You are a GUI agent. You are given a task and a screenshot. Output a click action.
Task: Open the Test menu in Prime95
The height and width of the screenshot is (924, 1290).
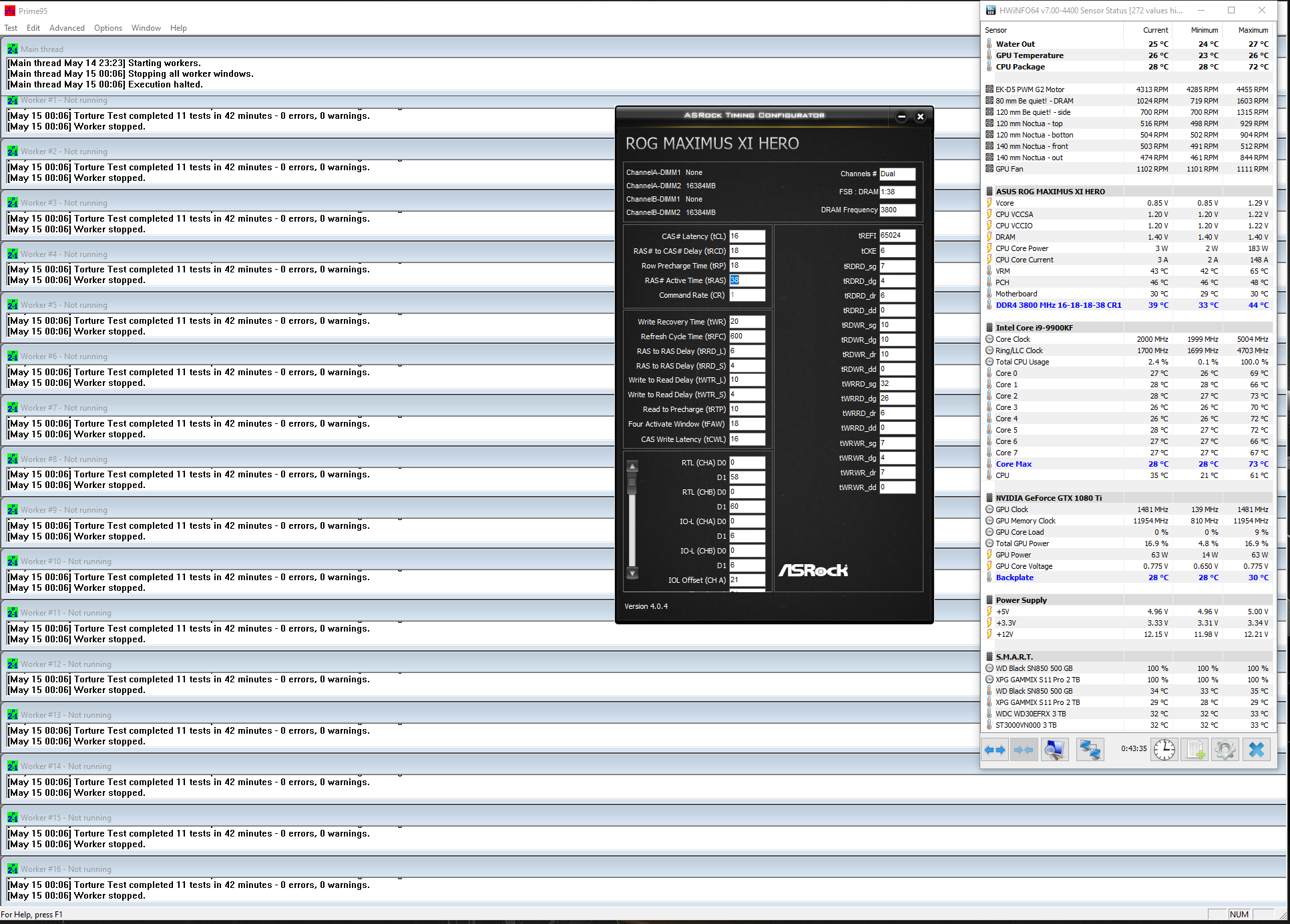click(x=11, y=28)
